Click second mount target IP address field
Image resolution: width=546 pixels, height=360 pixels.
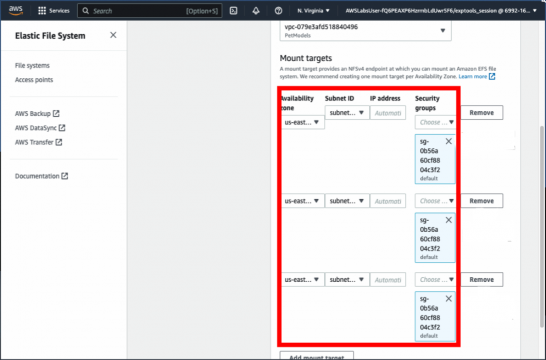pos(388,201)
